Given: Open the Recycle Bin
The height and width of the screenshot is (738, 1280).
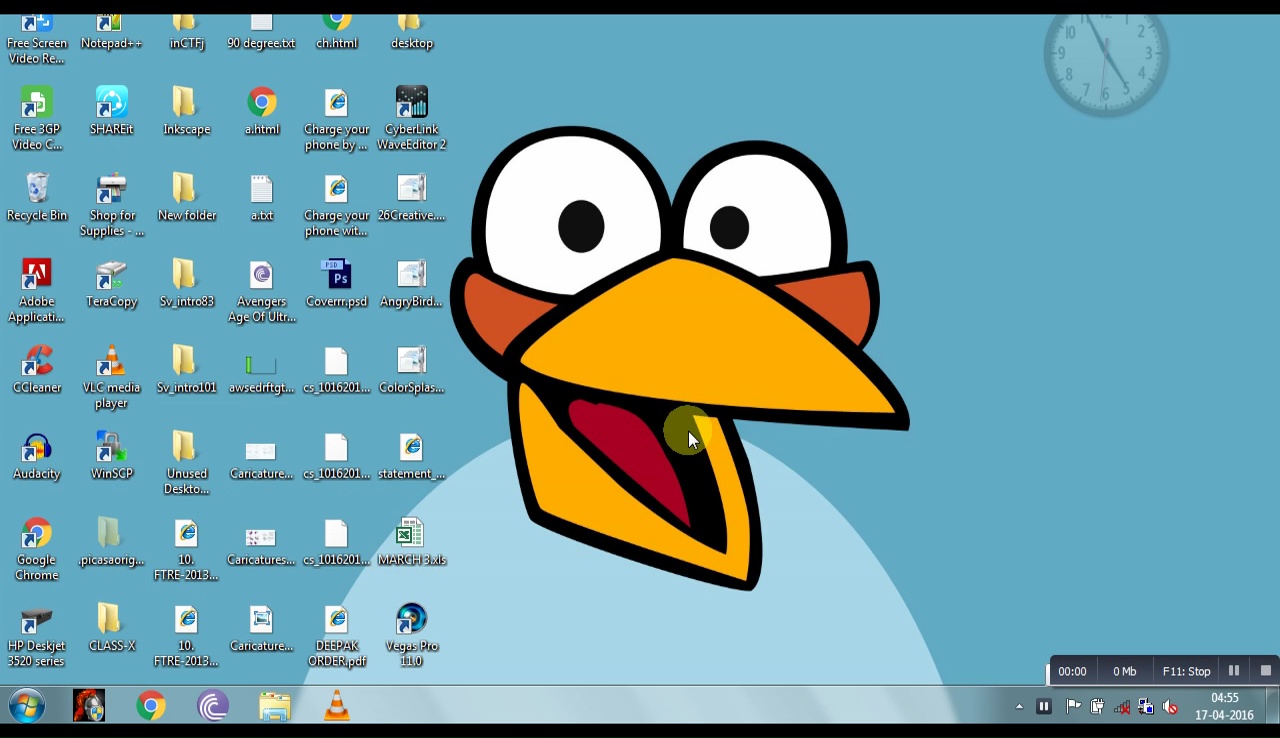Looking at the screenshot, I should pos(37,197).
